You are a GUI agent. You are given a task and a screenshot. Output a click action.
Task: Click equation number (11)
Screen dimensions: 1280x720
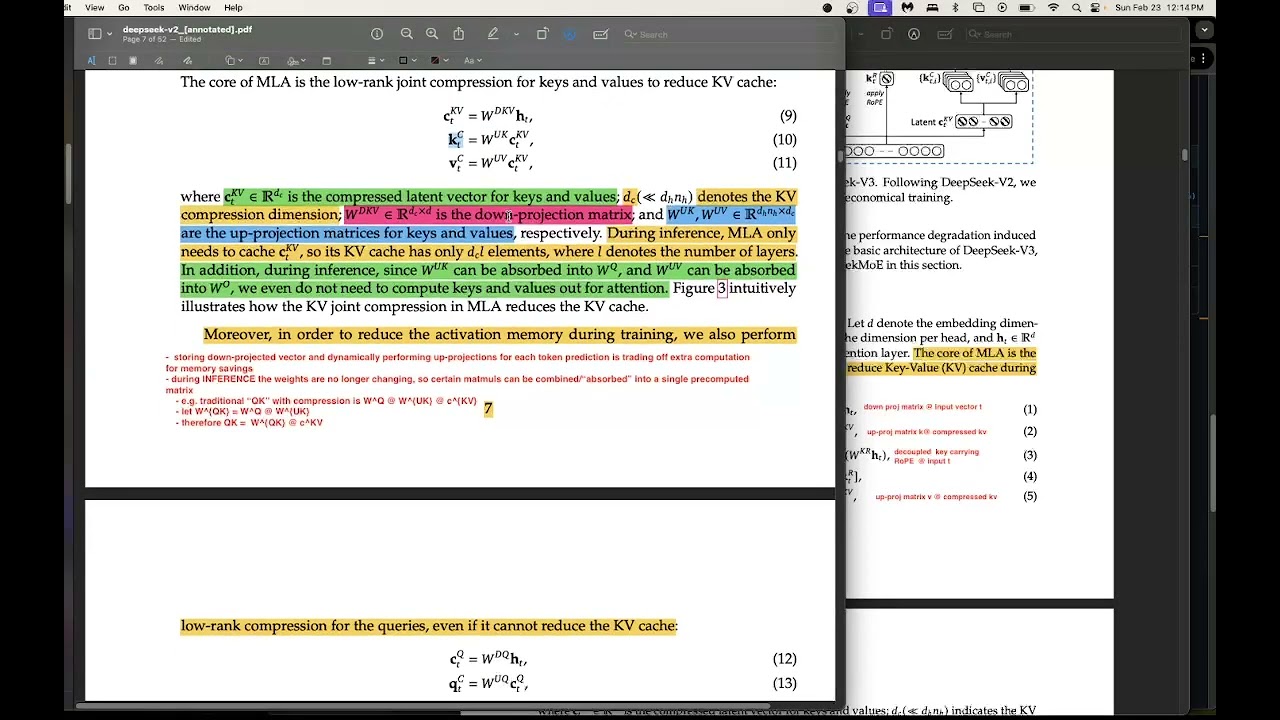click(x=784, y=163)
